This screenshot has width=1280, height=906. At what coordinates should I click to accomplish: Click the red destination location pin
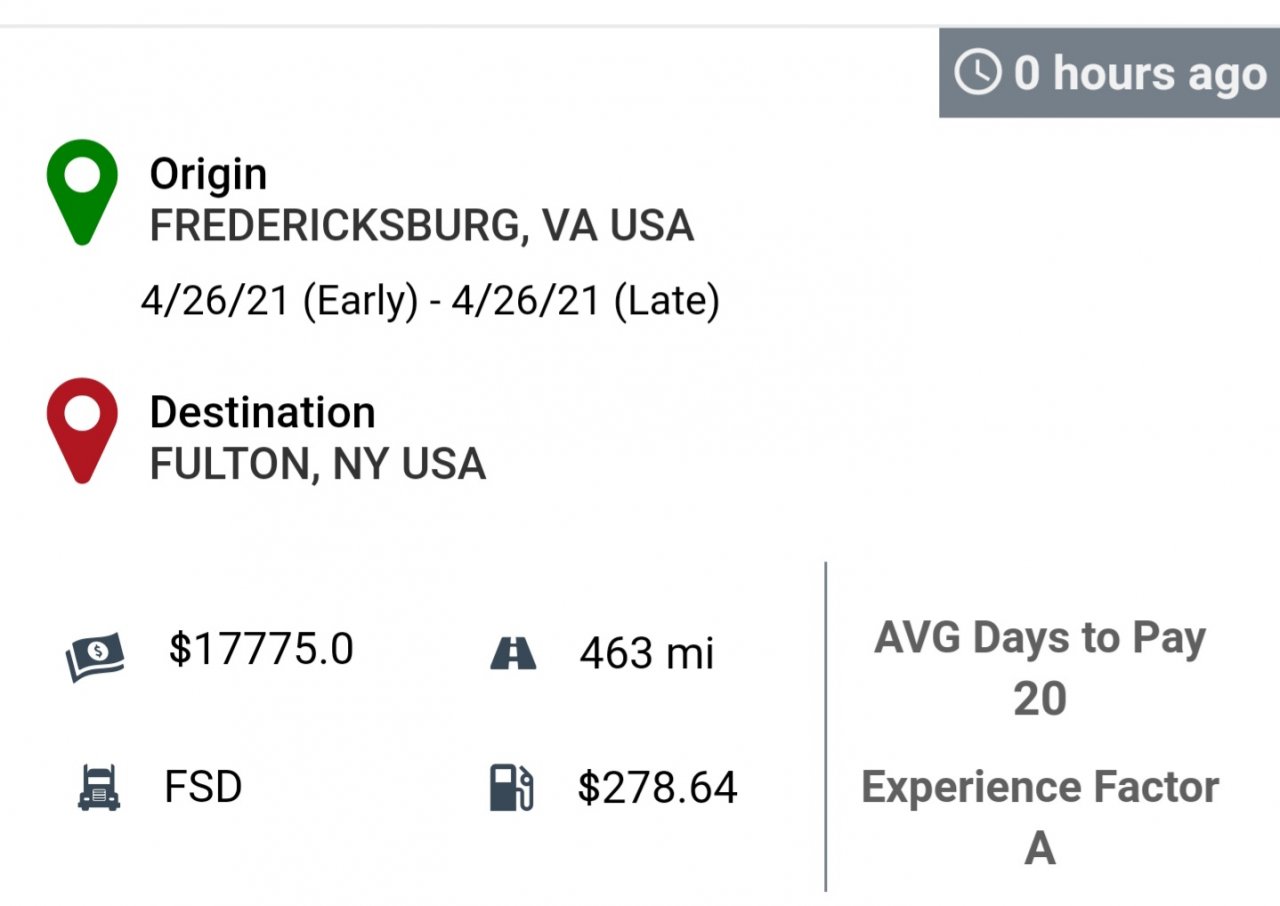82,428
